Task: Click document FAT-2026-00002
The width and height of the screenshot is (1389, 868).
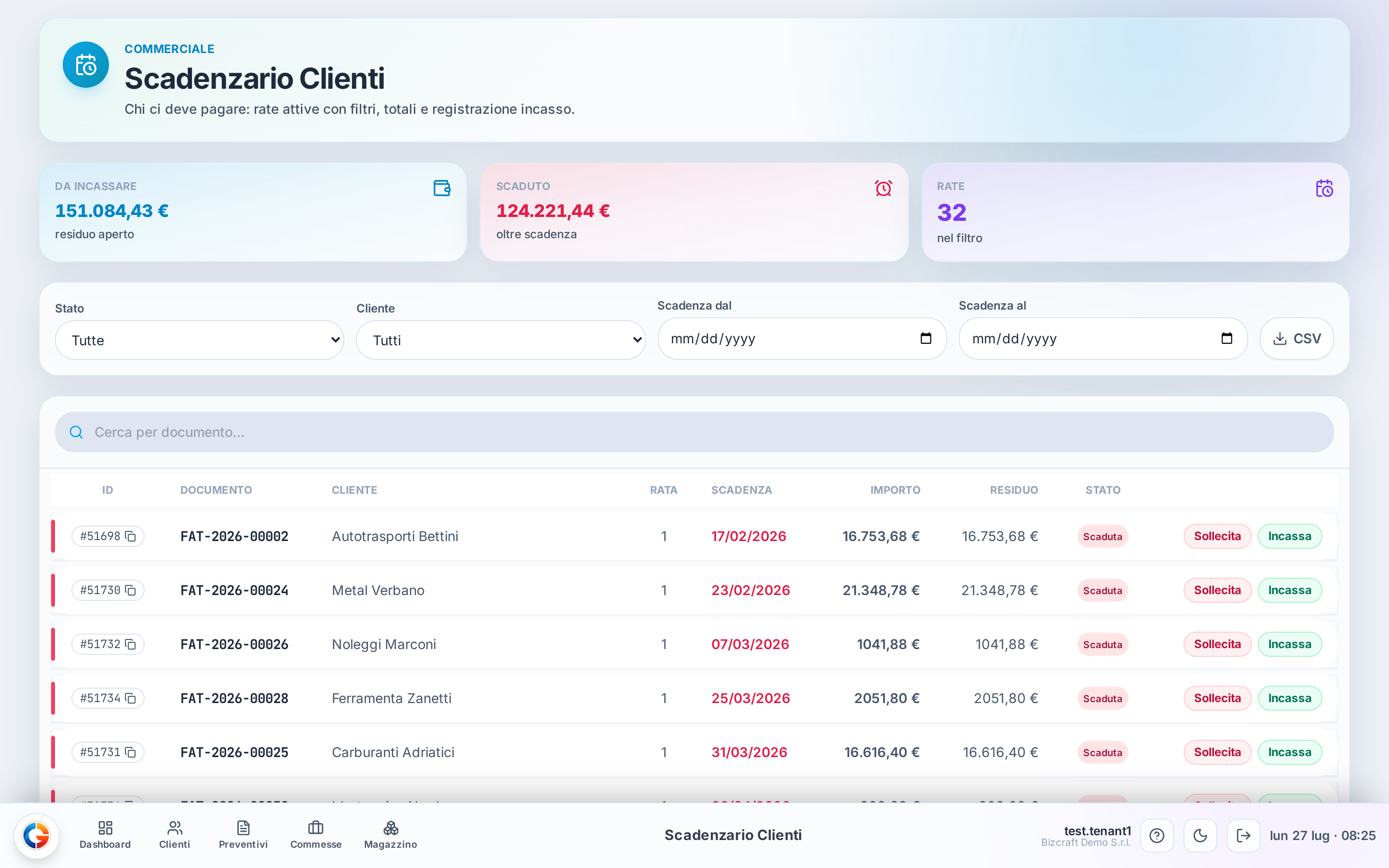Action: pyautogui.click(x=234, y=536)
